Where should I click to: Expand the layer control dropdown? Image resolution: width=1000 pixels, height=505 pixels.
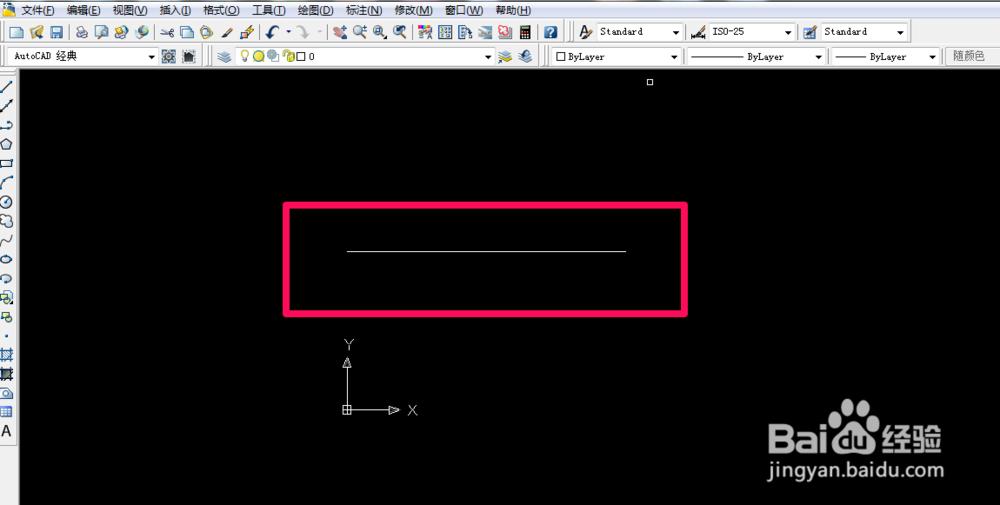coord(489,57)
